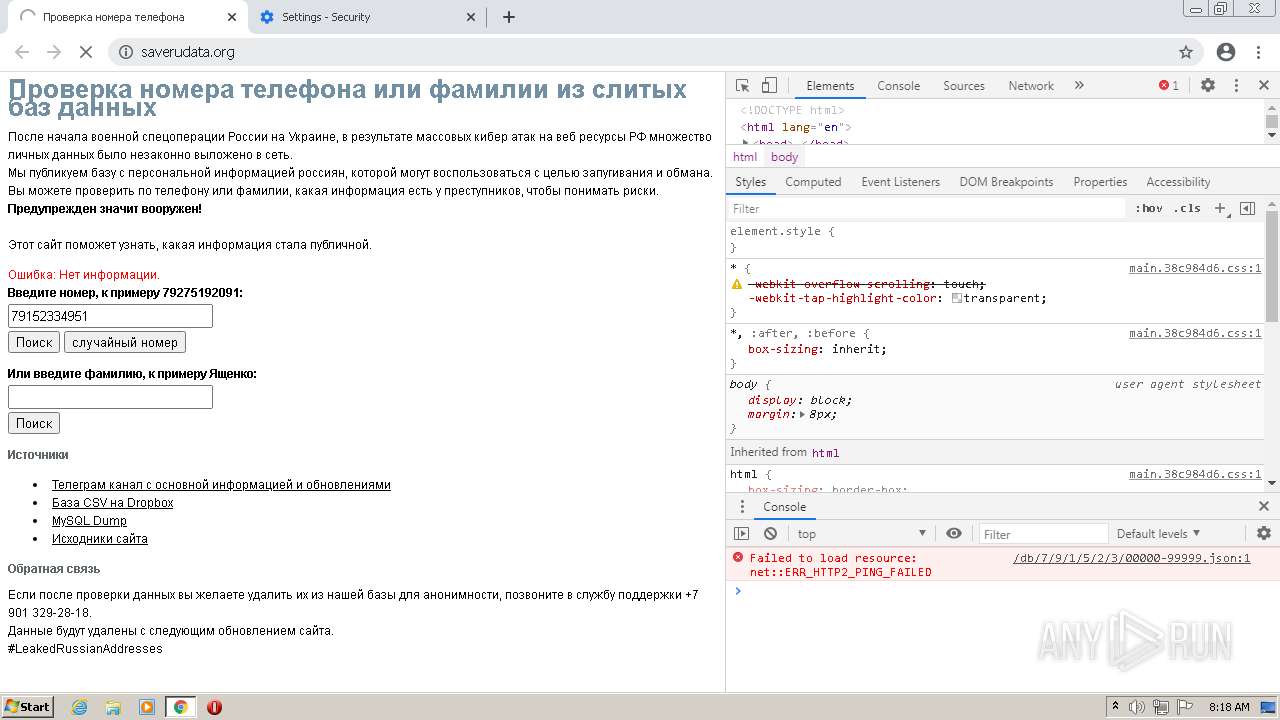Image resolution: width=1280 pixels, height=720 pixels.
Task: Bookmark this page with star icon
Action: (x=1186, y=52)
